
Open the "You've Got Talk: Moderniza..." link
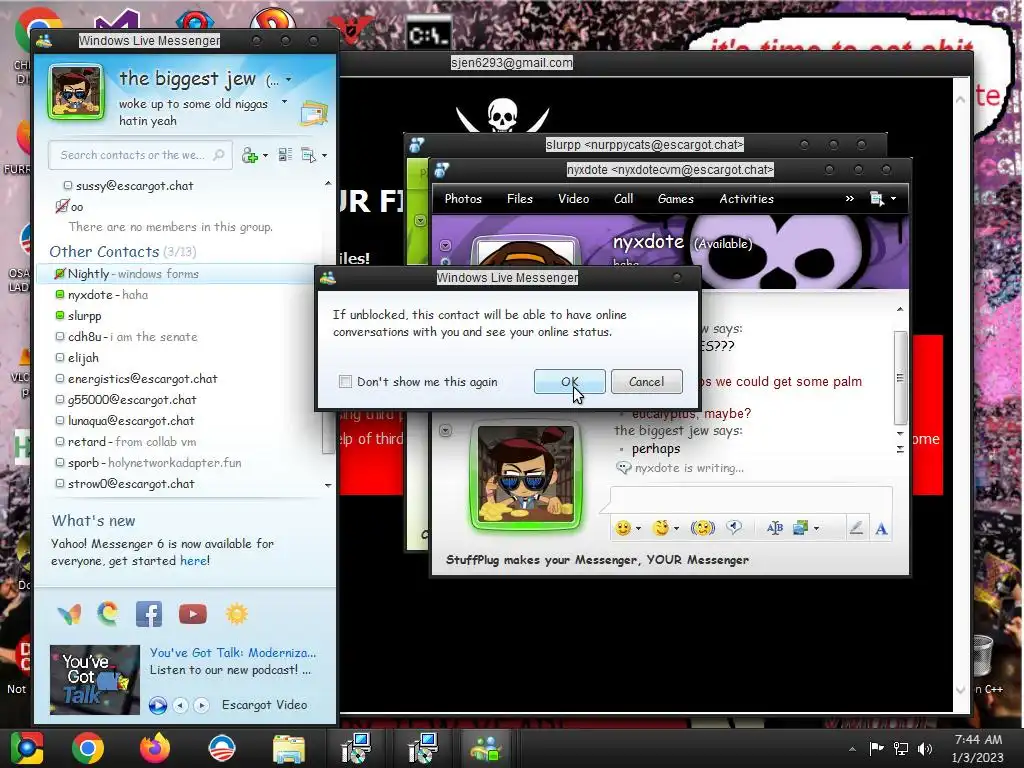click(x=232, y=652)
